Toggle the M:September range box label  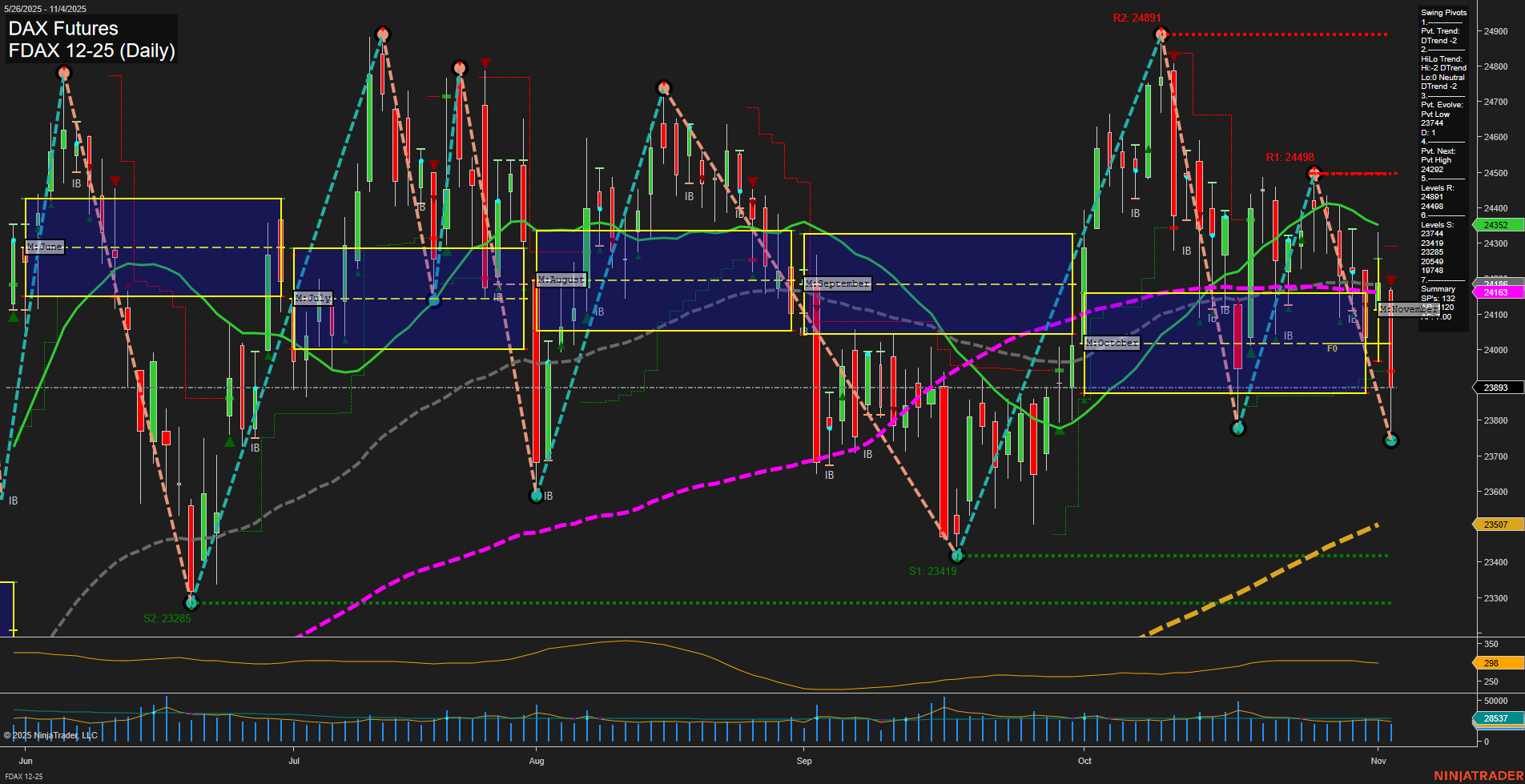(838, 283)
